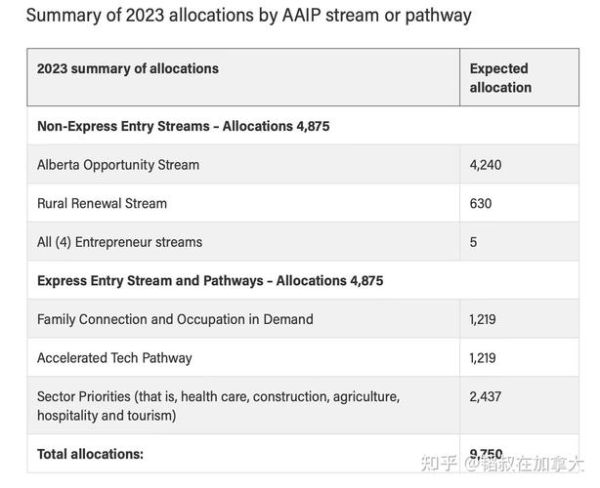Viewport: 600px width, 488px height.
Task: Select the 630 allocation value
Action: [480, 203]
